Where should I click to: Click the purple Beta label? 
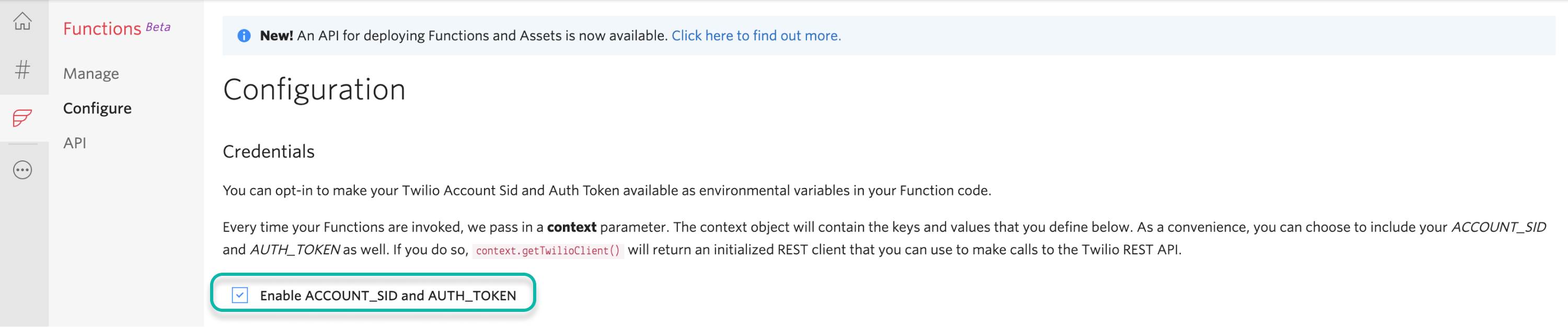158,27
